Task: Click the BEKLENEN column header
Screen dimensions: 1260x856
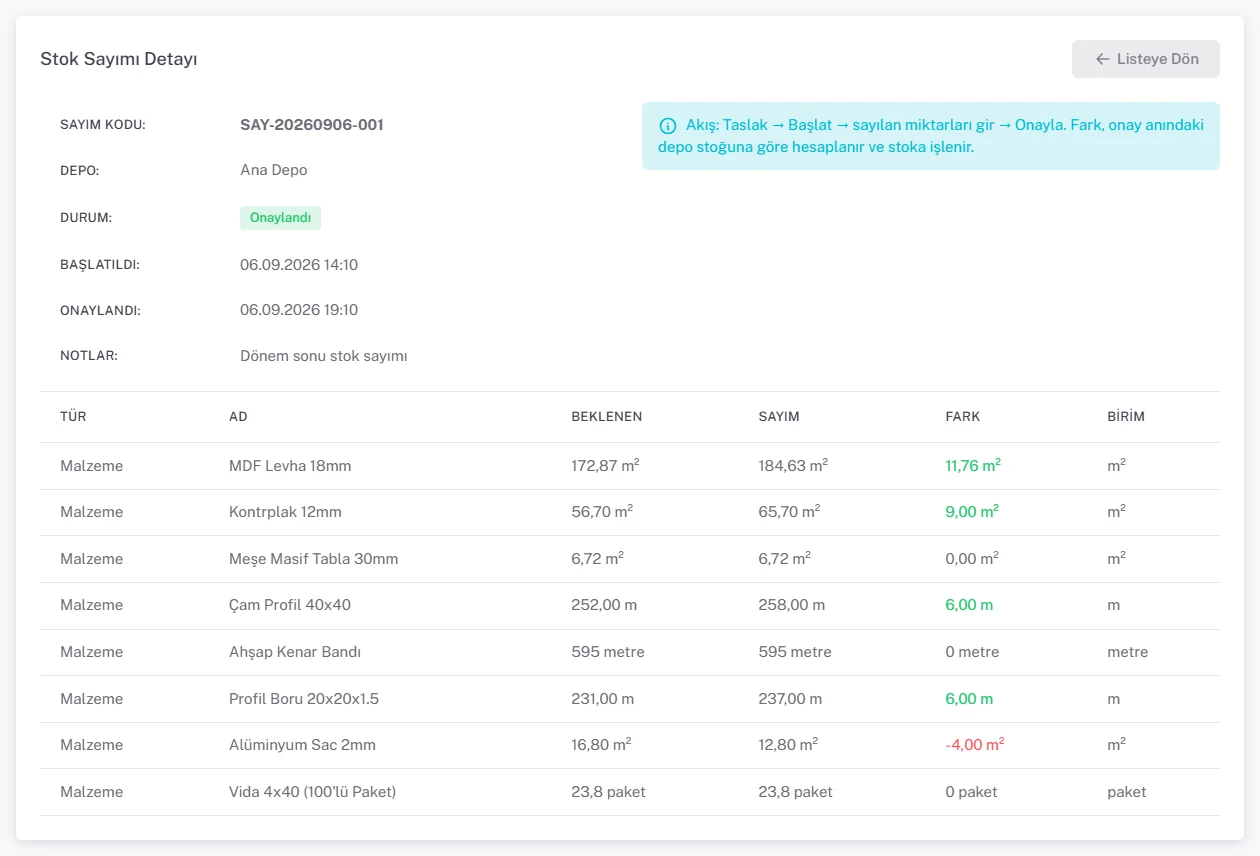Action: [607, 416]
